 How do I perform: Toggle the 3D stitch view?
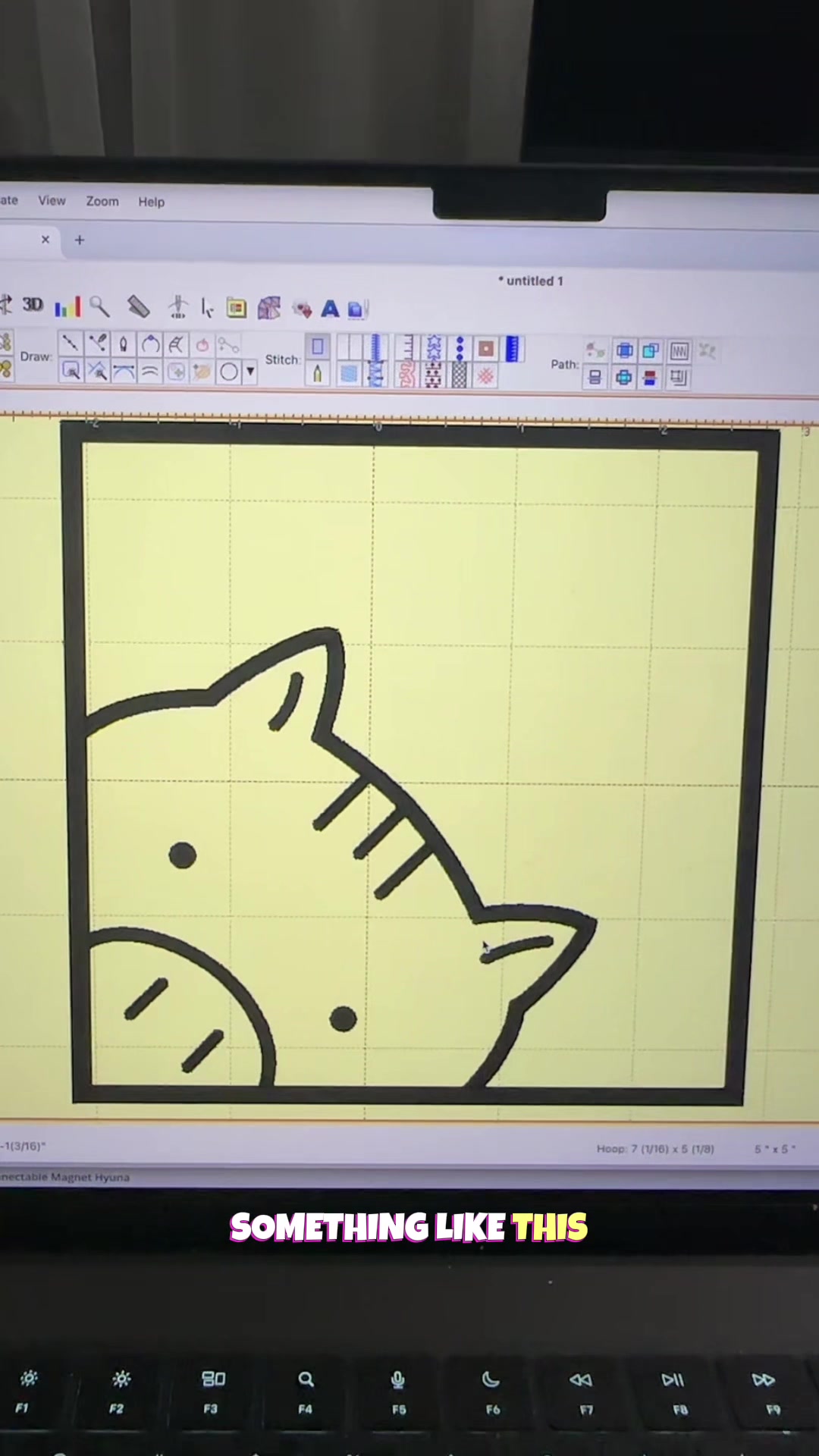click(x=32, y=305)
